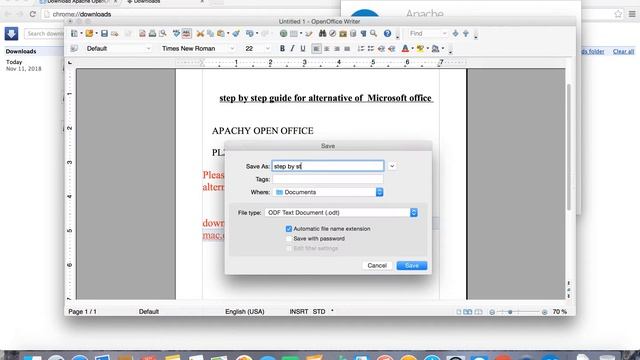This screenshot has height=360, width=640.
Task: Click the Writer zoom slider handle
Action: [x=510, y=312]
